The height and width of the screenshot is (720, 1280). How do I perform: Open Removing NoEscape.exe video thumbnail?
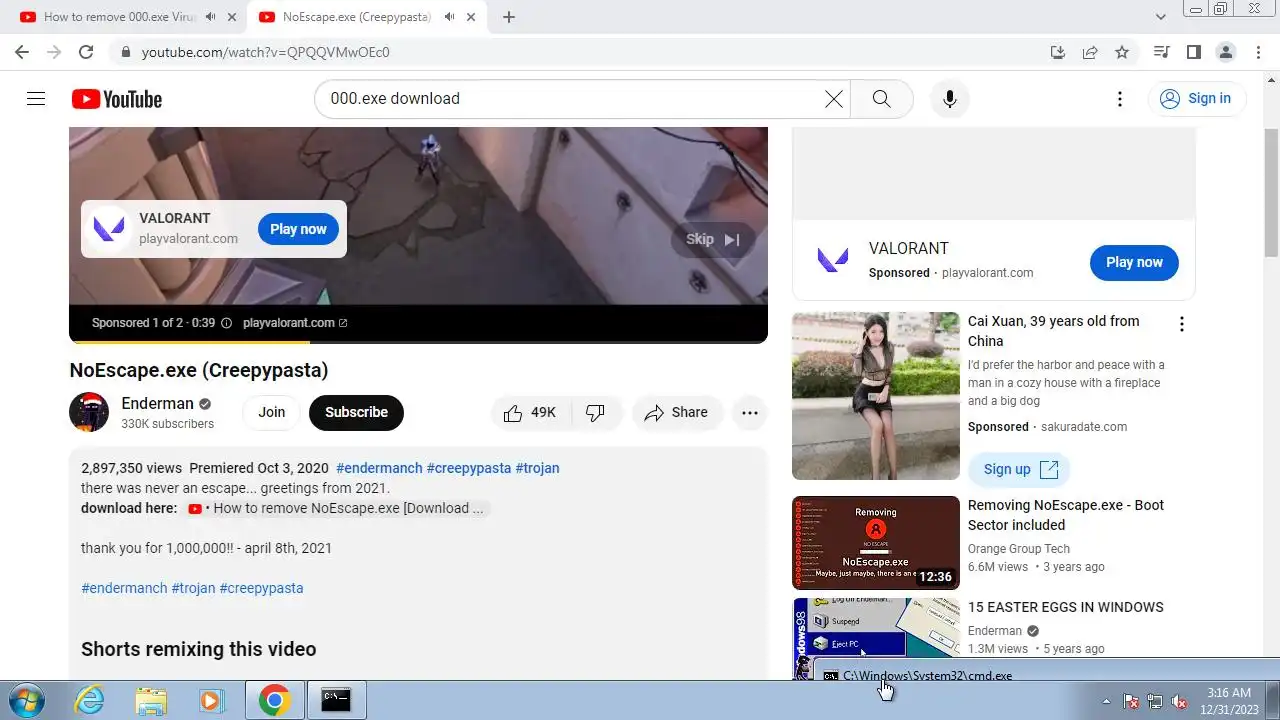[875, 543]
